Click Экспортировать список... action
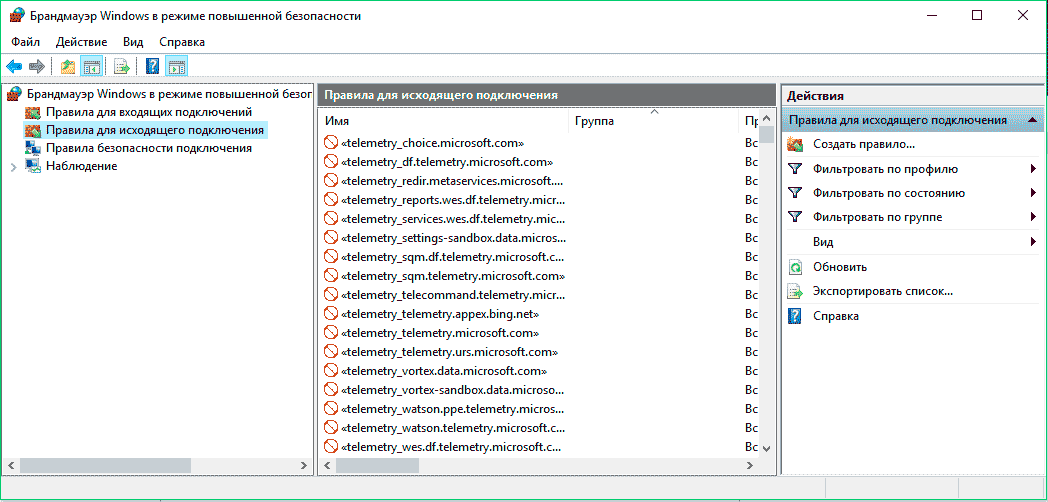 click(882, 291)
